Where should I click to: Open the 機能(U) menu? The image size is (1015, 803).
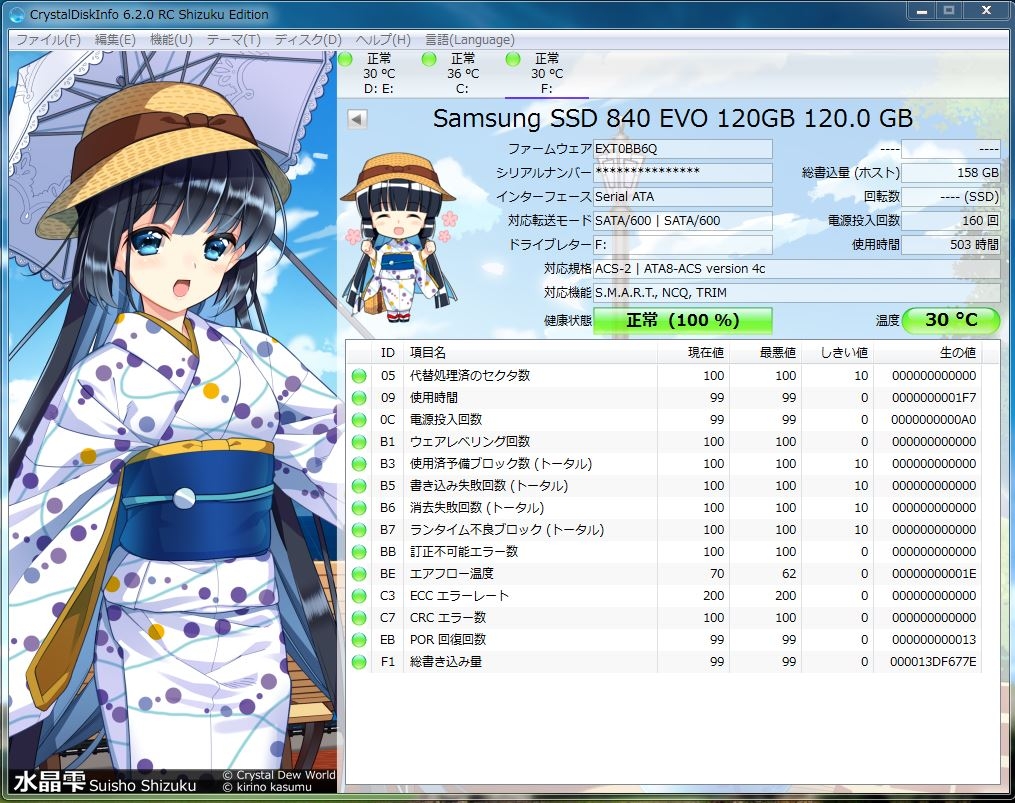[x=171, y=40]
